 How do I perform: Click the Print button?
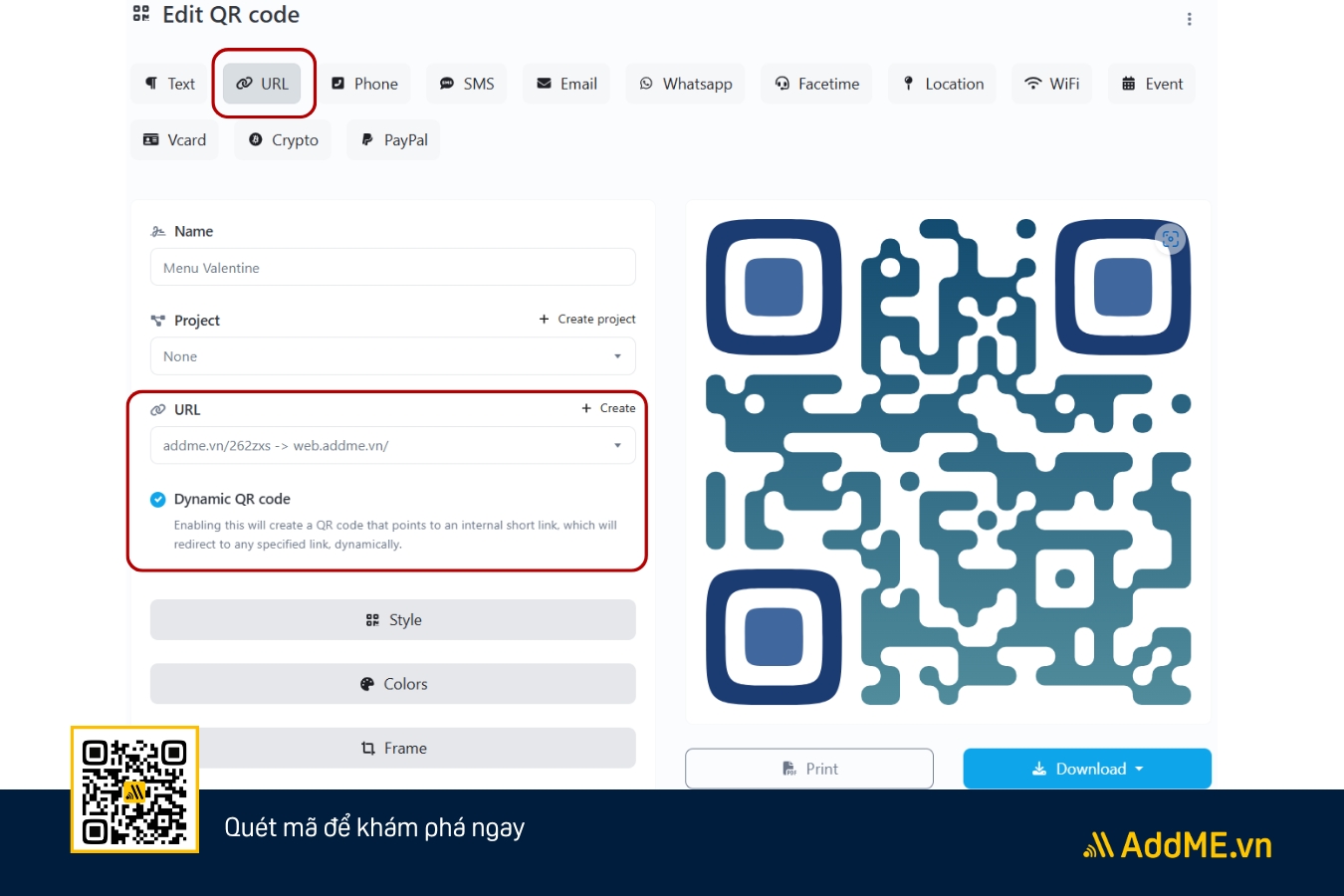[x=809, y=769]
